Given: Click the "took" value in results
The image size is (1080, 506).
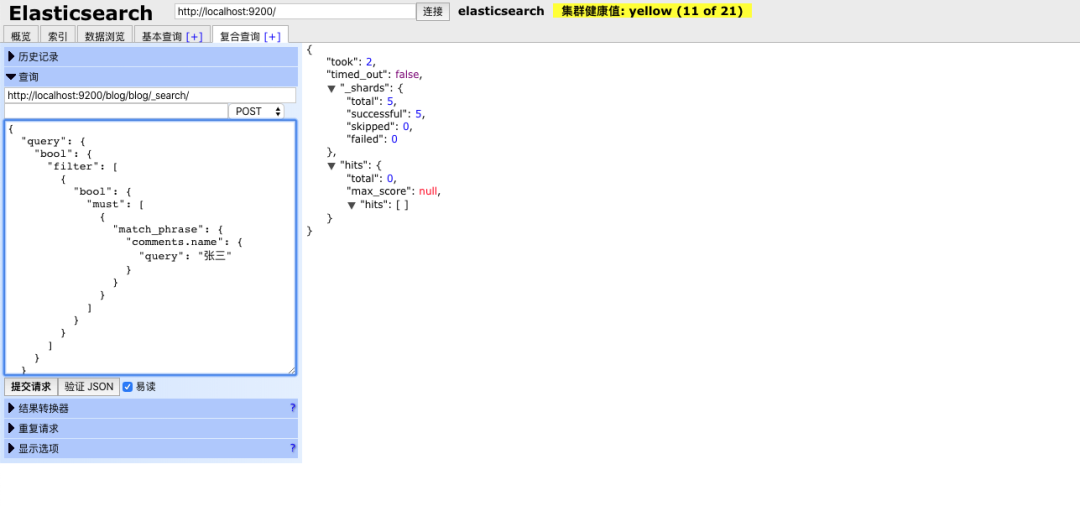Looking at the screenshot, I should point(369,62).
